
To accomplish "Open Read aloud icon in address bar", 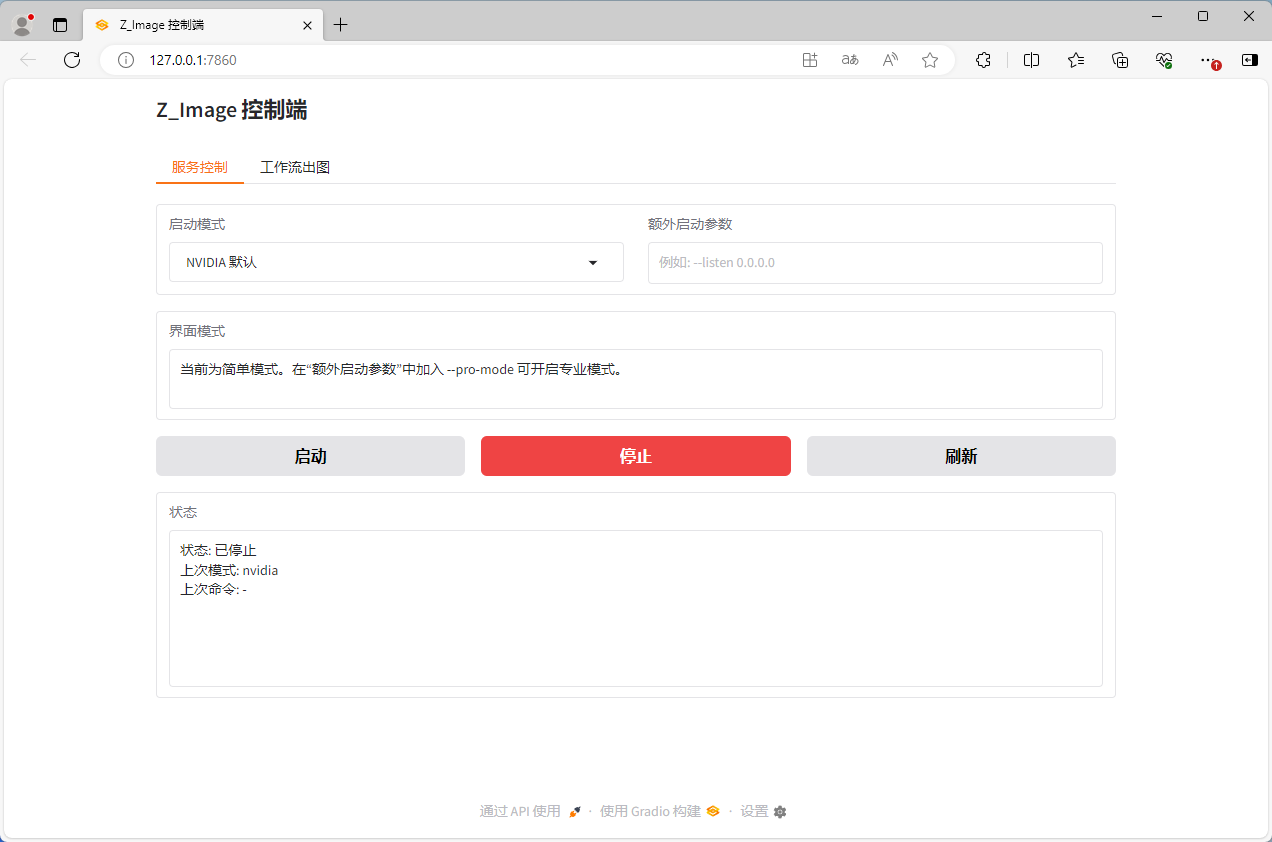I will point(890,60).
